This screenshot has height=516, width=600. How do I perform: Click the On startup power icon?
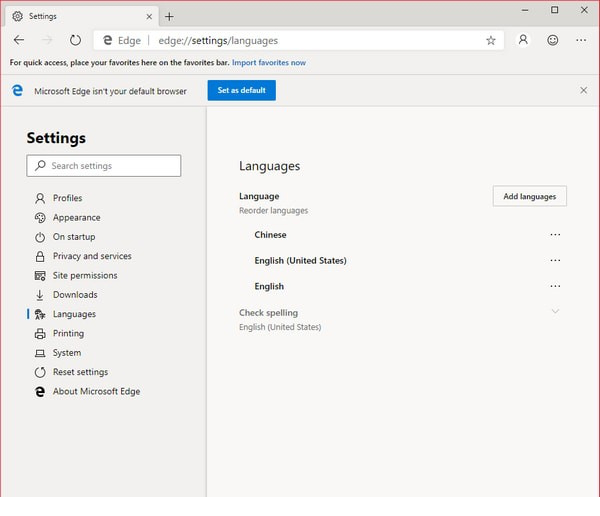point(40,237)
